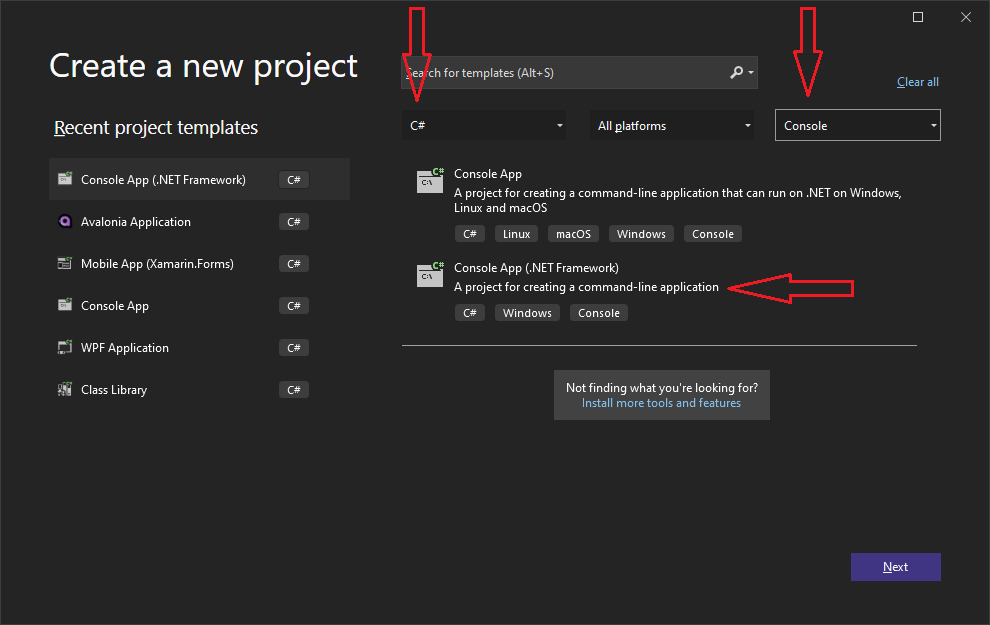This screenshot has height=625, width=990.
Task: Select recent WPF Application template
Action: (x=125, y=348)
